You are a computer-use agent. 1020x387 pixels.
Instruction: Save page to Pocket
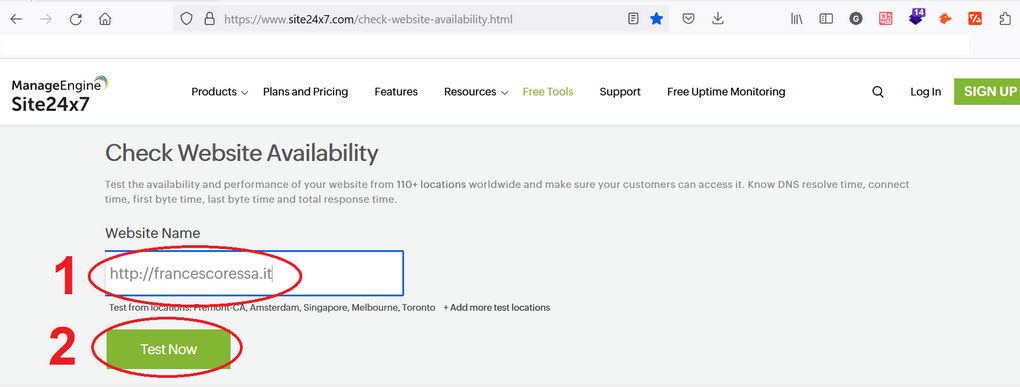[x=688, y=19]
